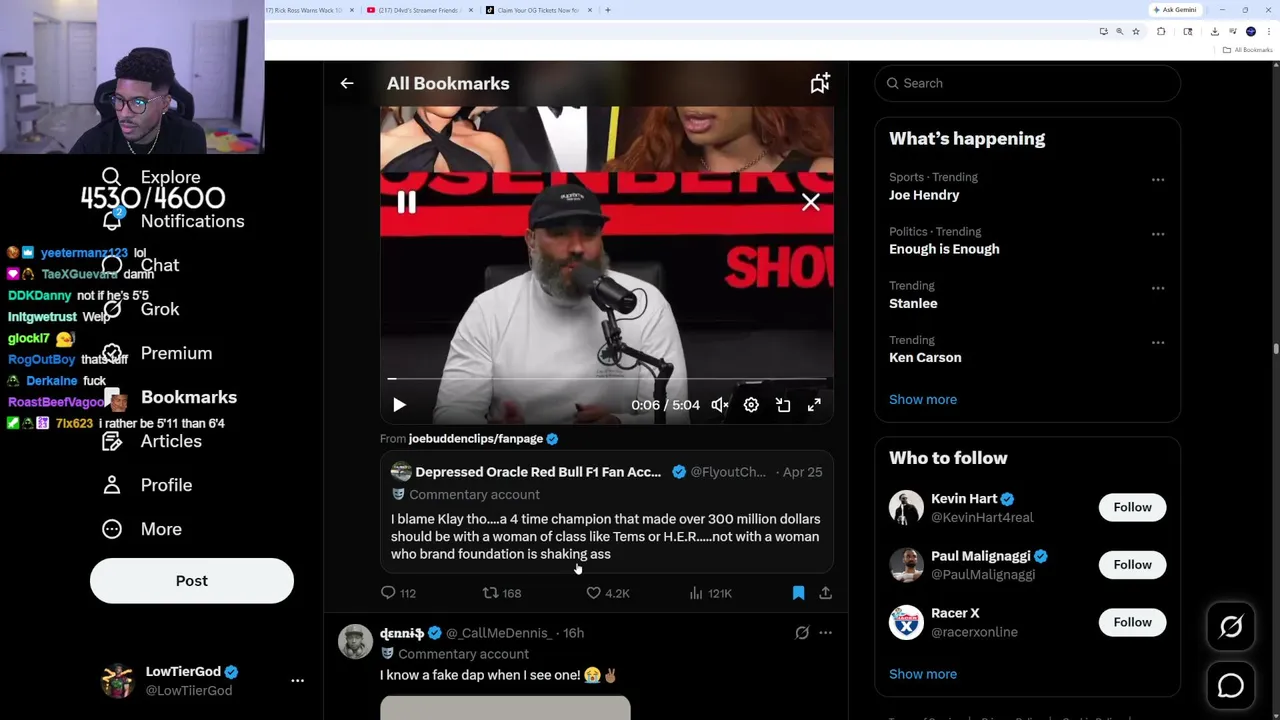Open Chrome profile avatar
The width and height of the screenshot is (1280, 720).
(1251, 31)
